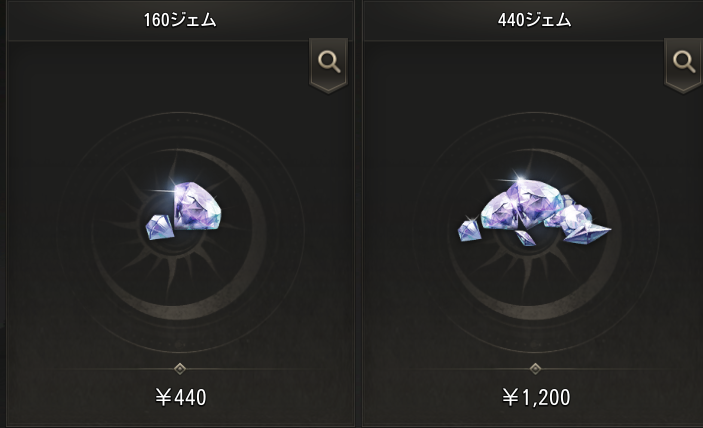
Task: Click the small blue gem in 160ジェム pack
Action: (160, 227)
